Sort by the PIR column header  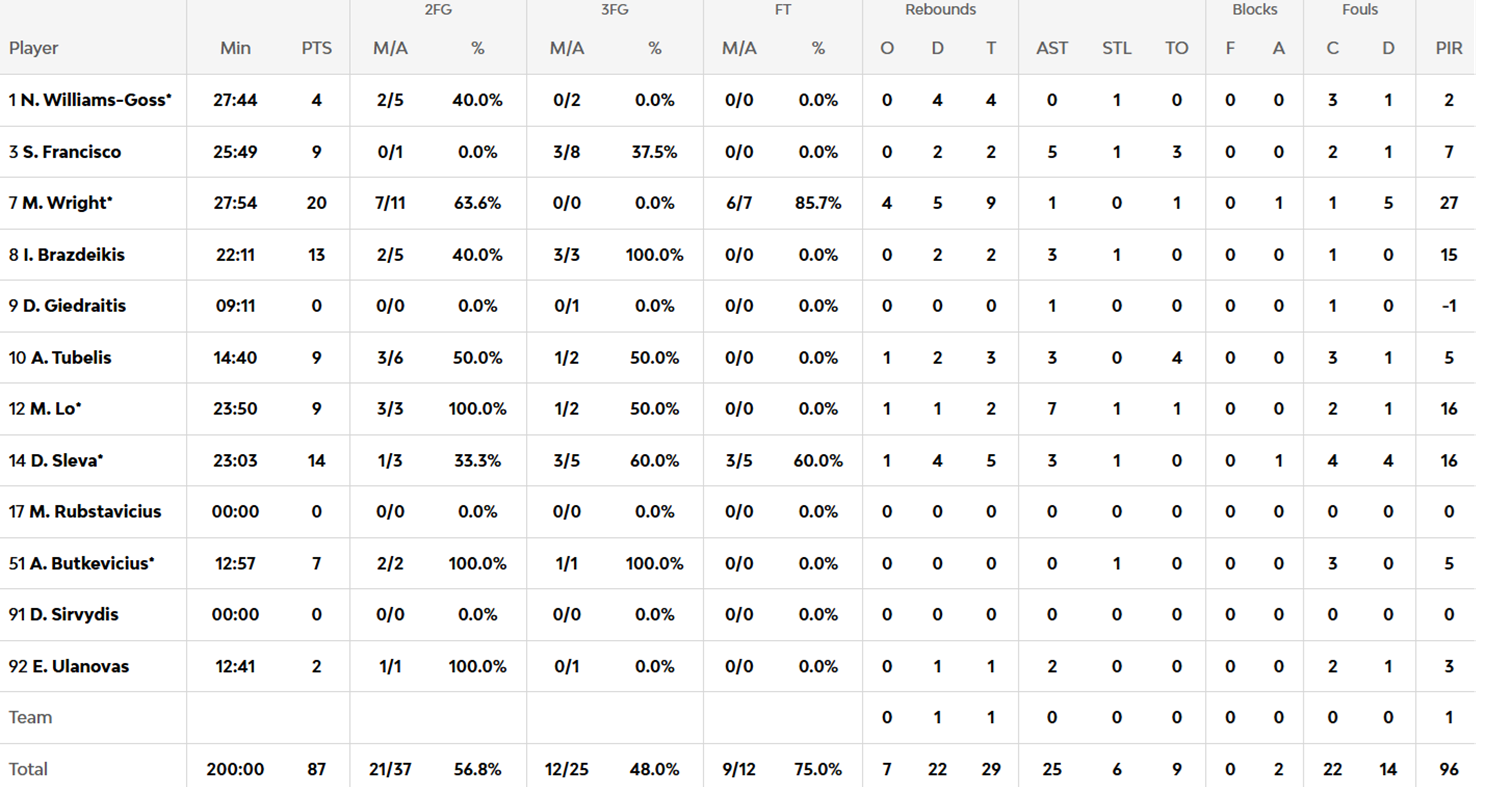click(1448, 48)
